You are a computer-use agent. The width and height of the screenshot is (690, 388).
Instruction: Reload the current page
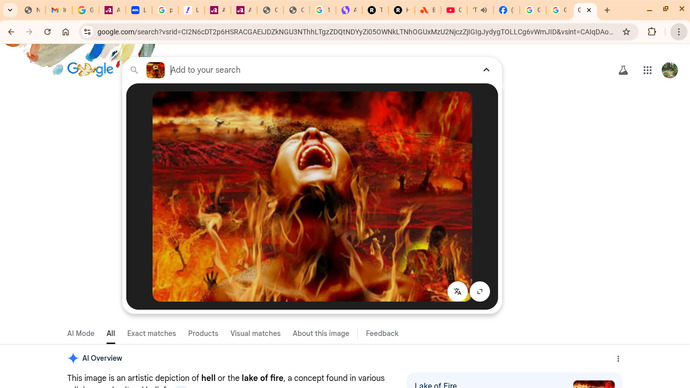47,32
